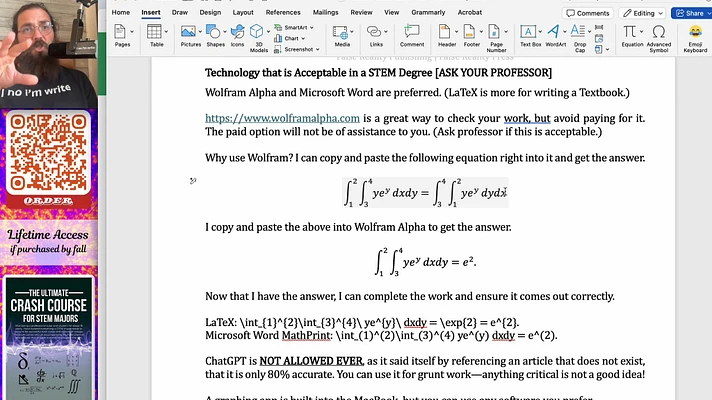Click the 3D Models cube icon
Screen dimensions: 712x400
click(x=256, y=31)
